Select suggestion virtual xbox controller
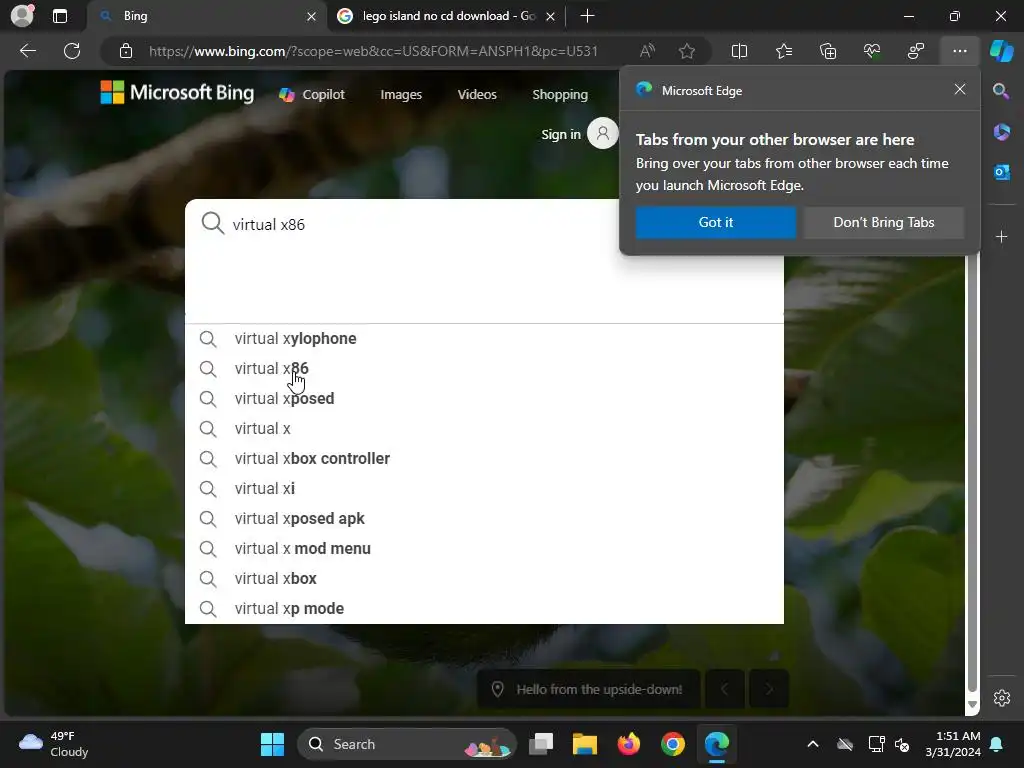Viewport: 1024px width, 768px height. (x=484, y=458)
